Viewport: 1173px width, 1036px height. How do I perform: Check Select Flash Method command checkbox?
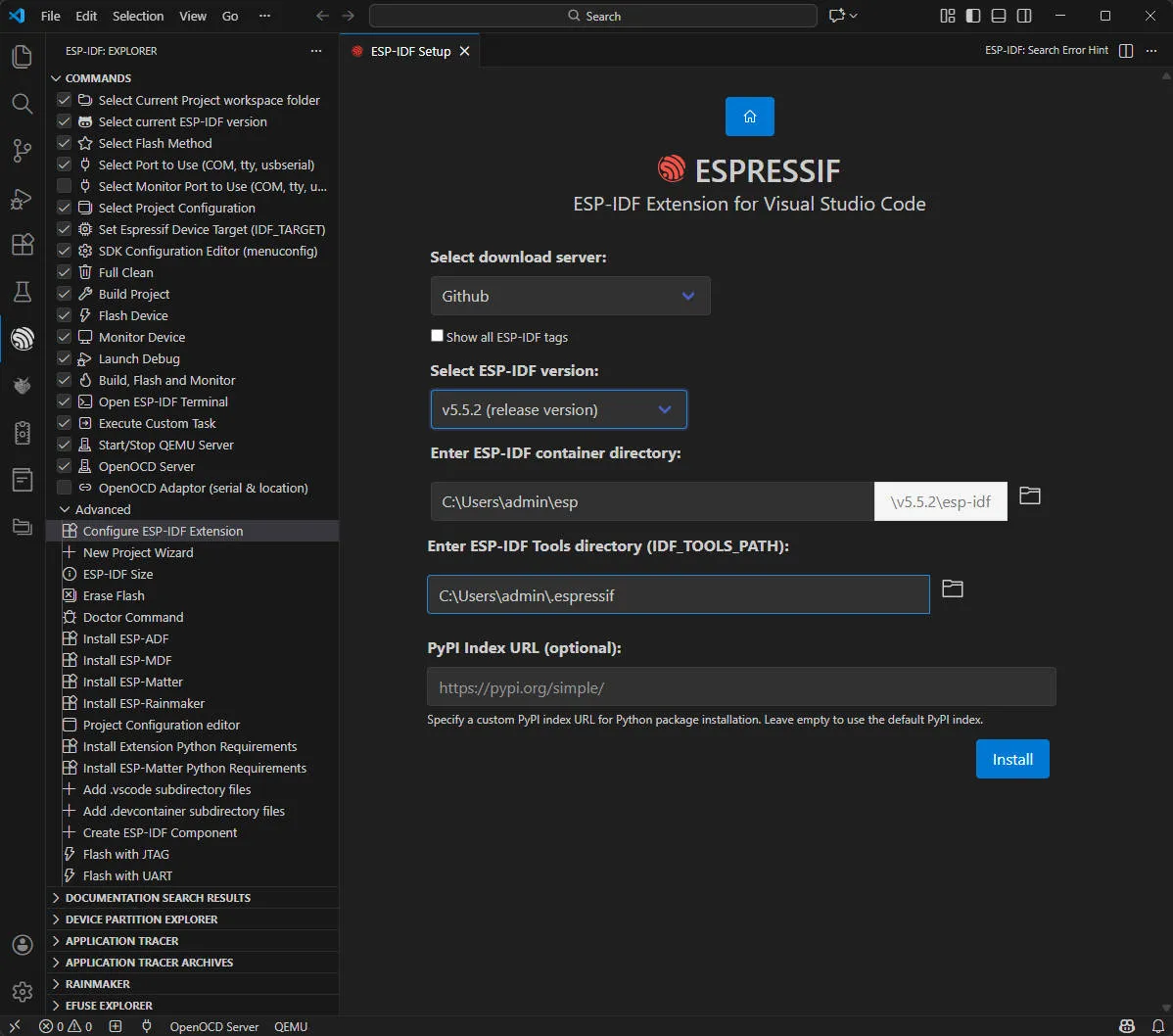[x=64, y=143]
